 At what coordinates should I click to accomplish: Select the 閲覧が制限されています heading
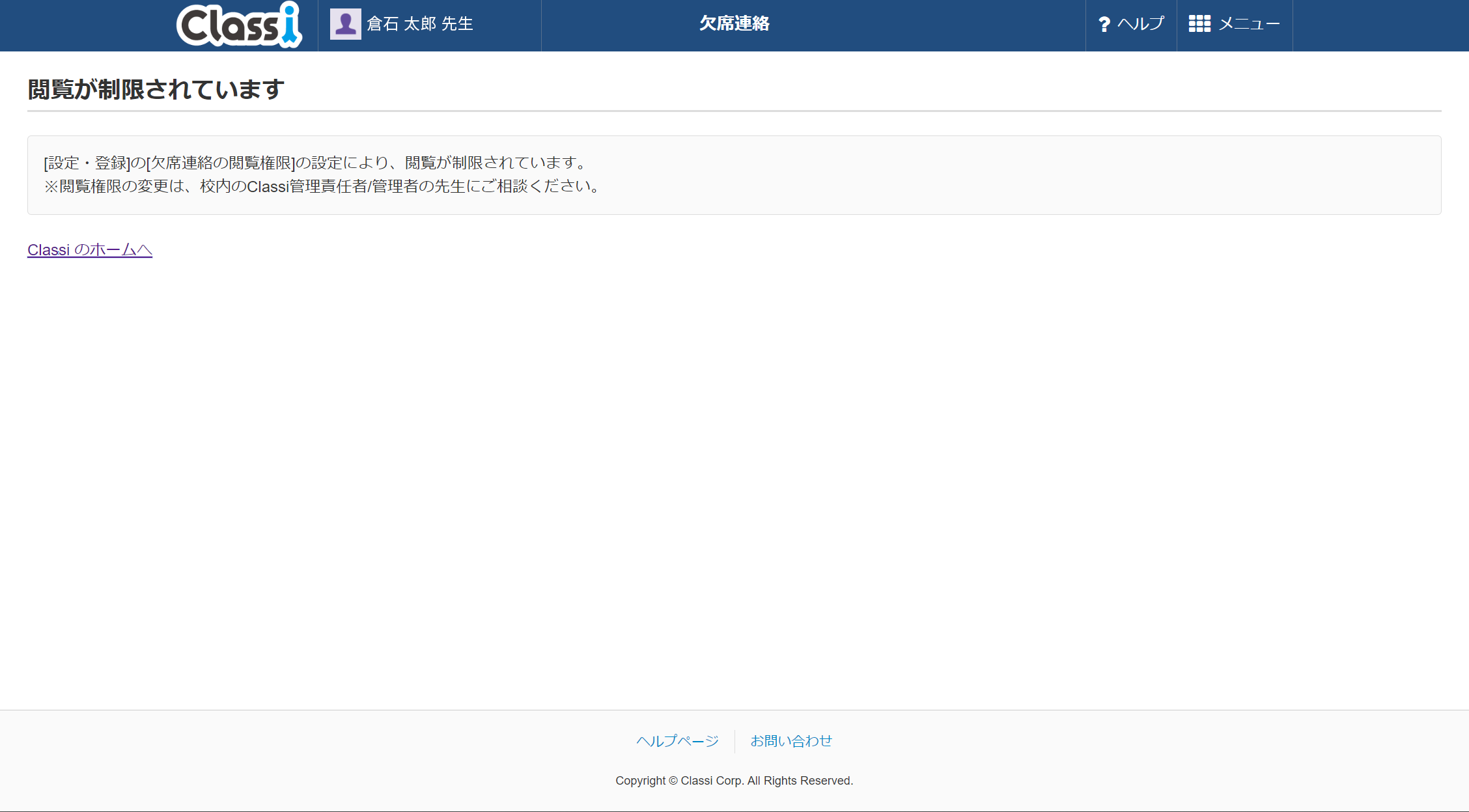pyautogui.click(x=156, y=89)
